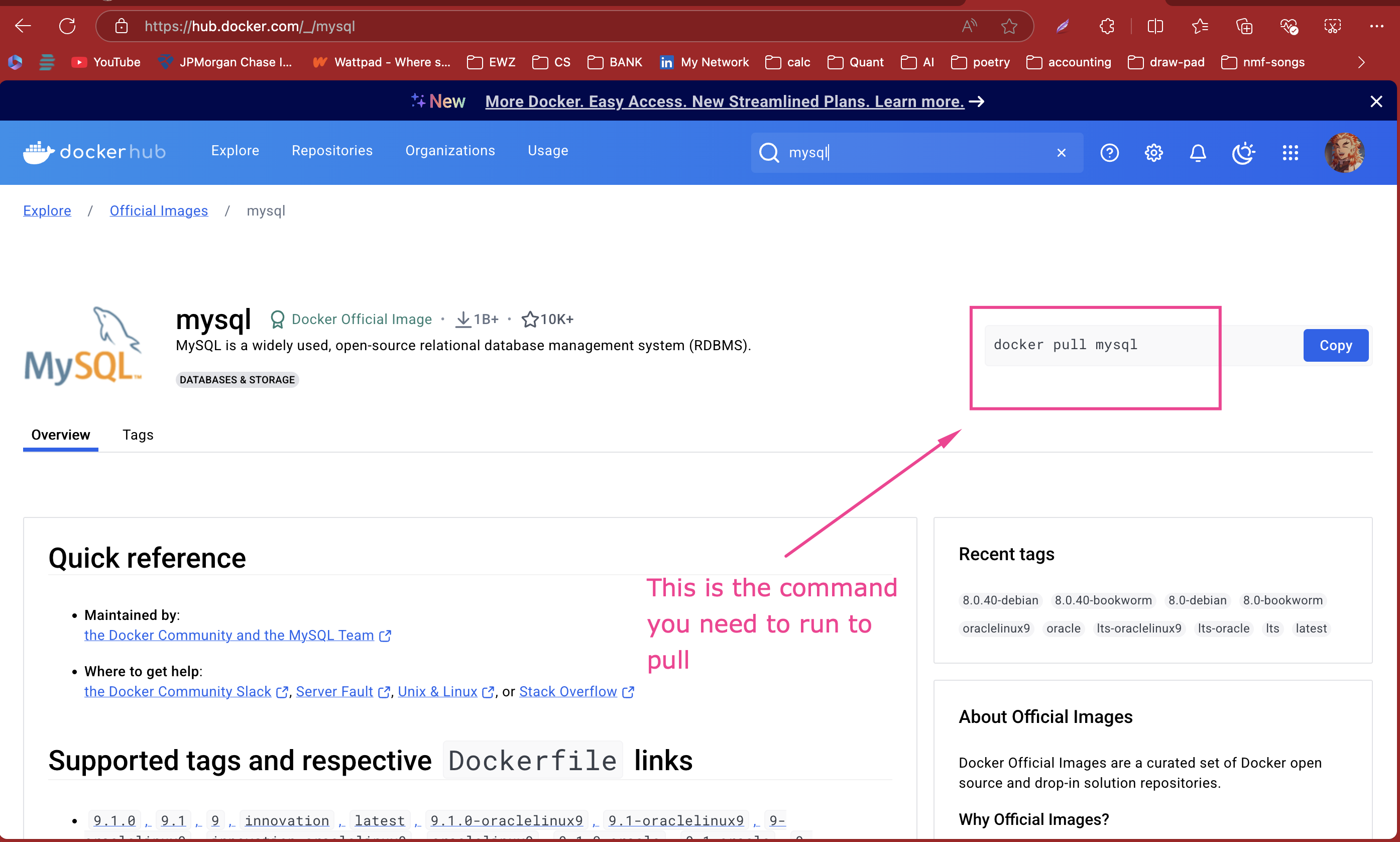Go to Official Images breadcrumb link
Image resolution: width=1400 pixels, height=842 pixels.
tap(159, 211)
